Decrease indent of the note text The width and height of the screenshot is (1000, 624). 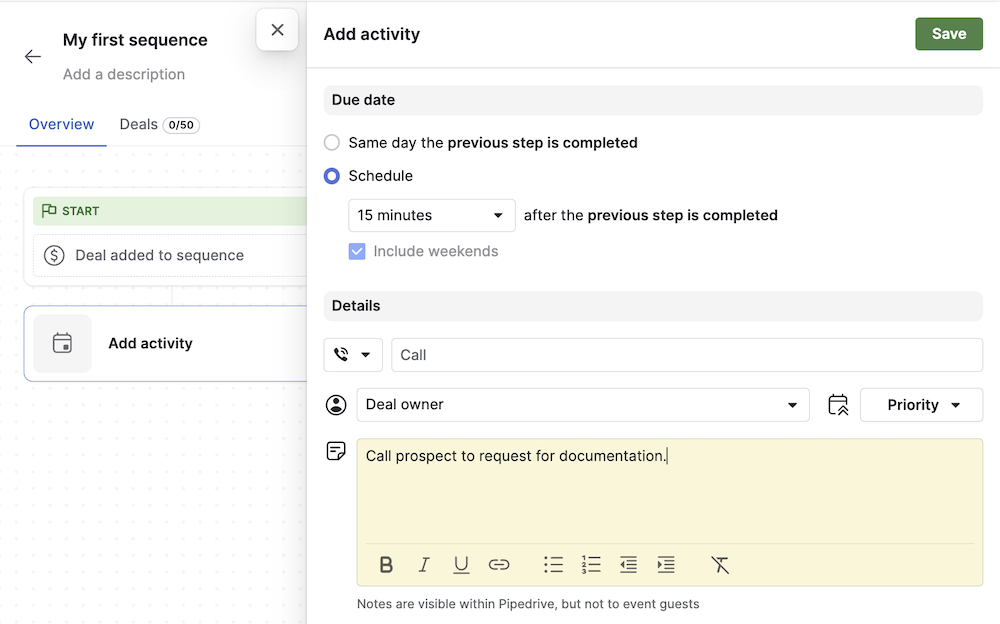point(628,564)
